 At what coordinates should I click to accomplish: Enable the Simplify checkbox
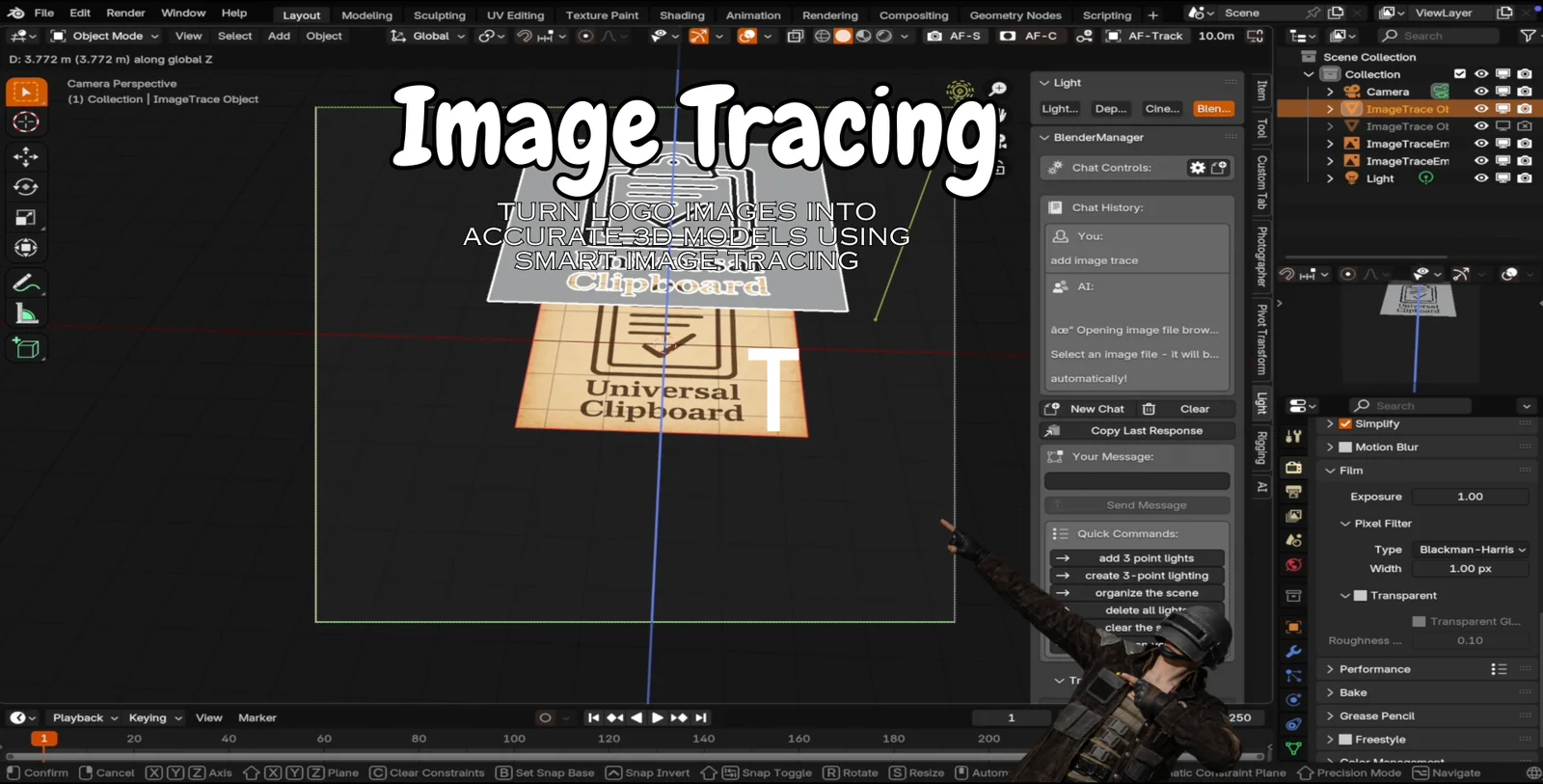(1346, 423)
